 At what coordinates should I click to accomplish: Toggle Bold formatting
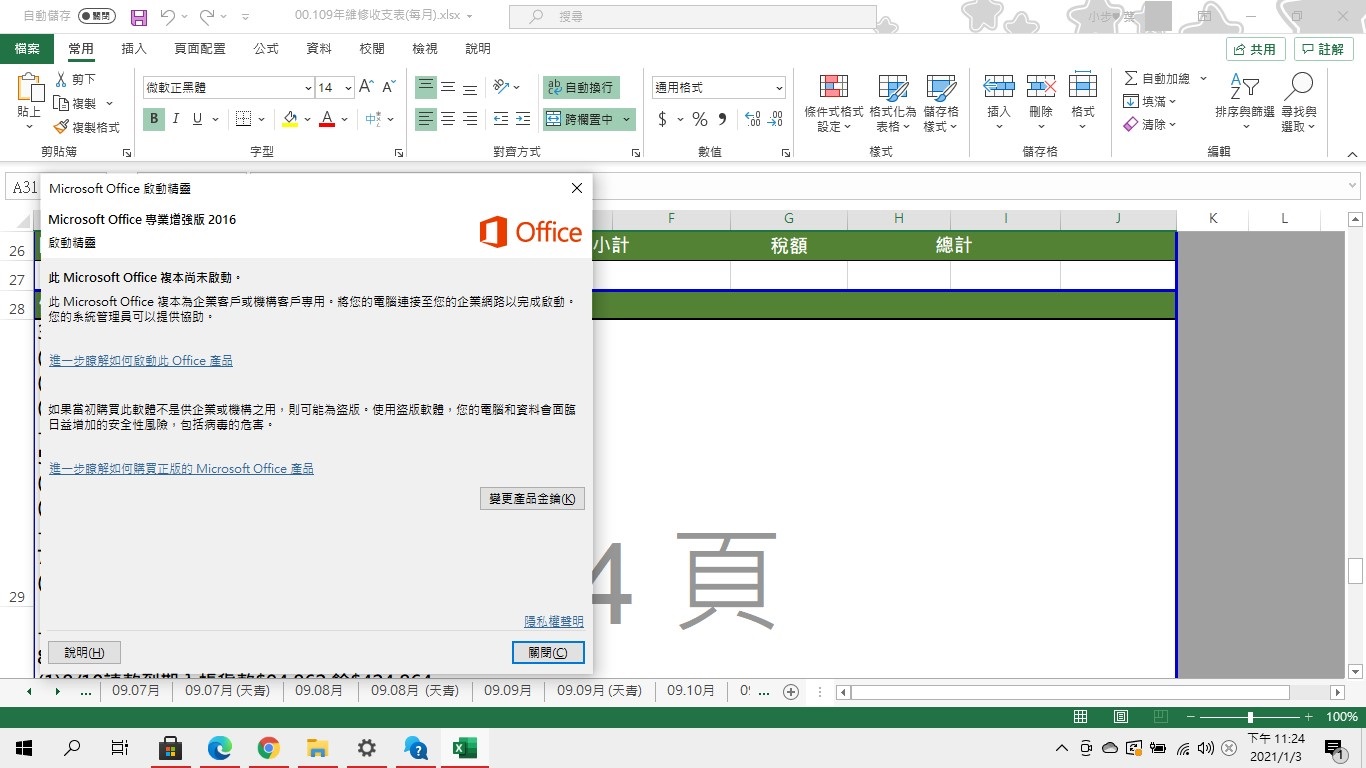pos(154,119)
